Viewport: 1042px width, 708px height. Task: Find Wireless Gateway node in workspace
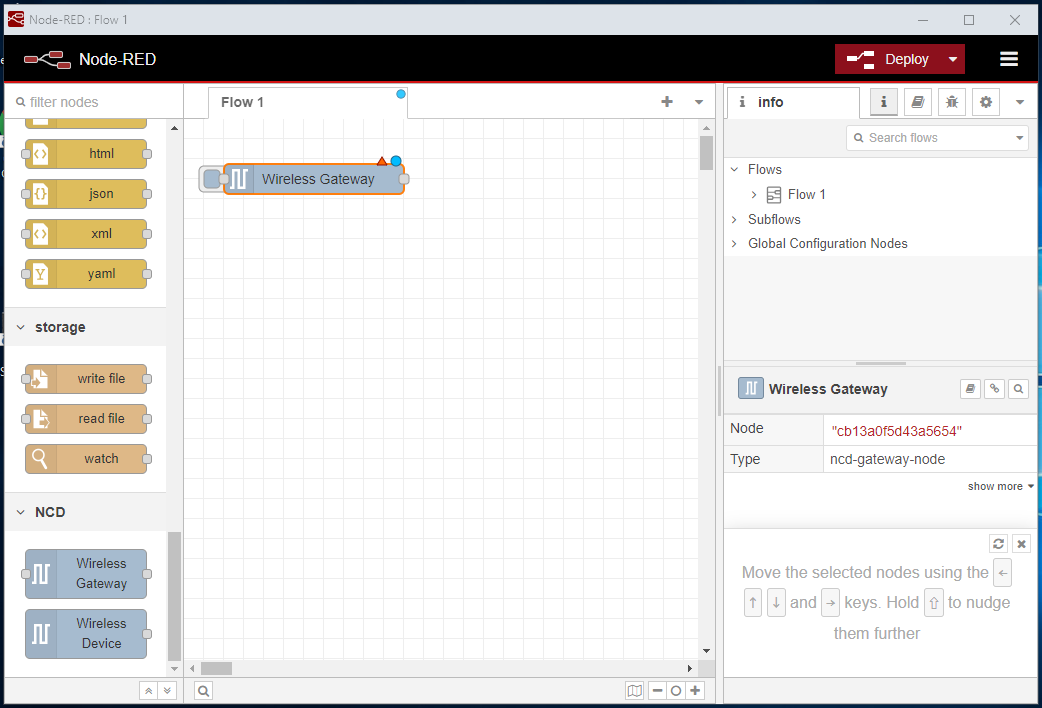point(1018,389)
